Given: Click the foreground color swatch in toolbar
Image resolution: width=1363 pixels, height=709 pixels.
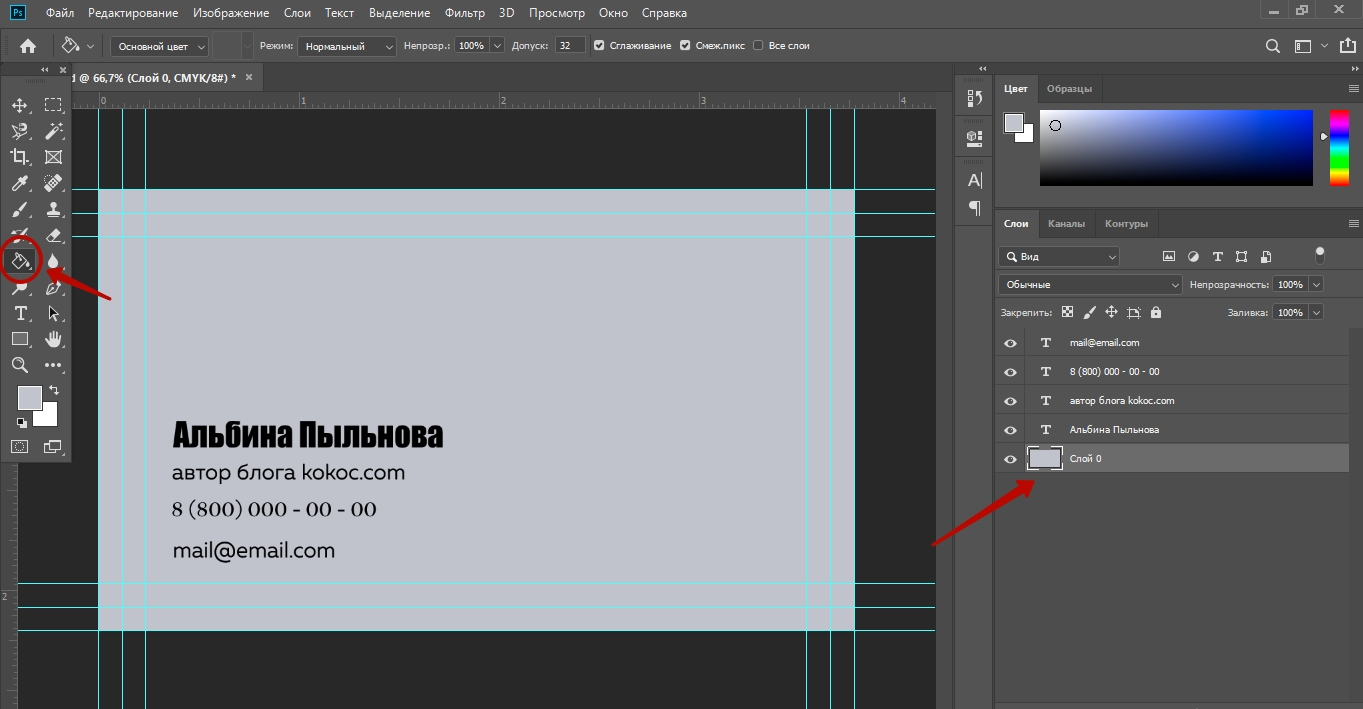Looking at the screenshot, I should click(x=29, y=397).
